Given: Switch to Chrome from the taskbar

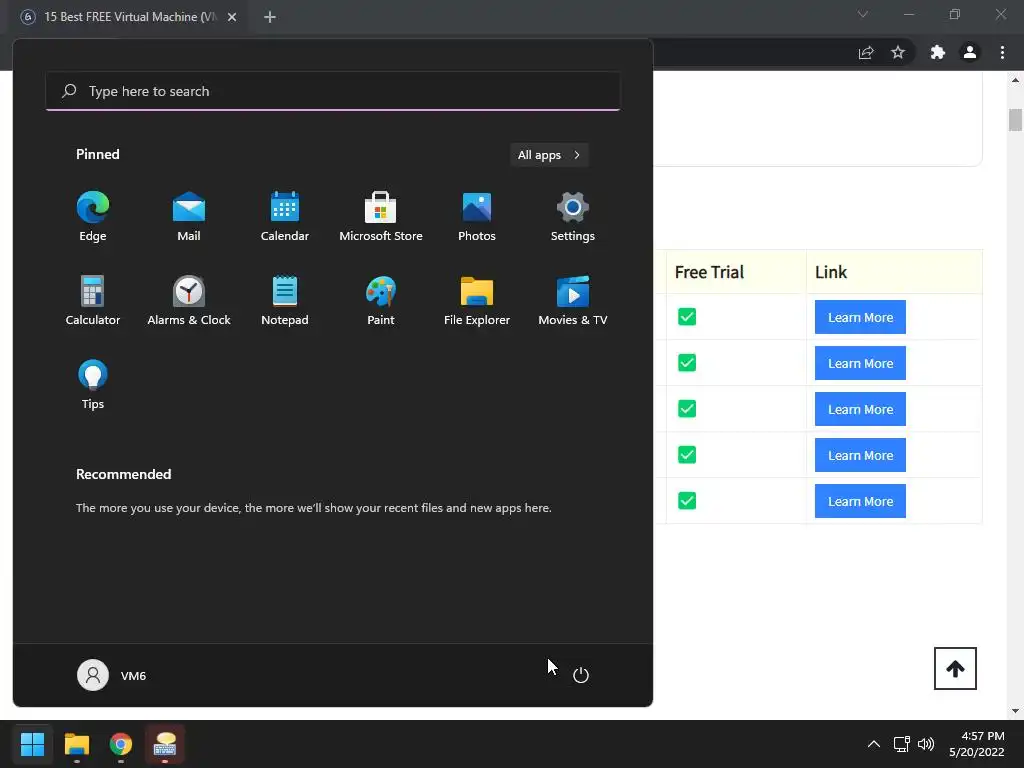Looking at the screenshot, I should click(x=121, y=744).
